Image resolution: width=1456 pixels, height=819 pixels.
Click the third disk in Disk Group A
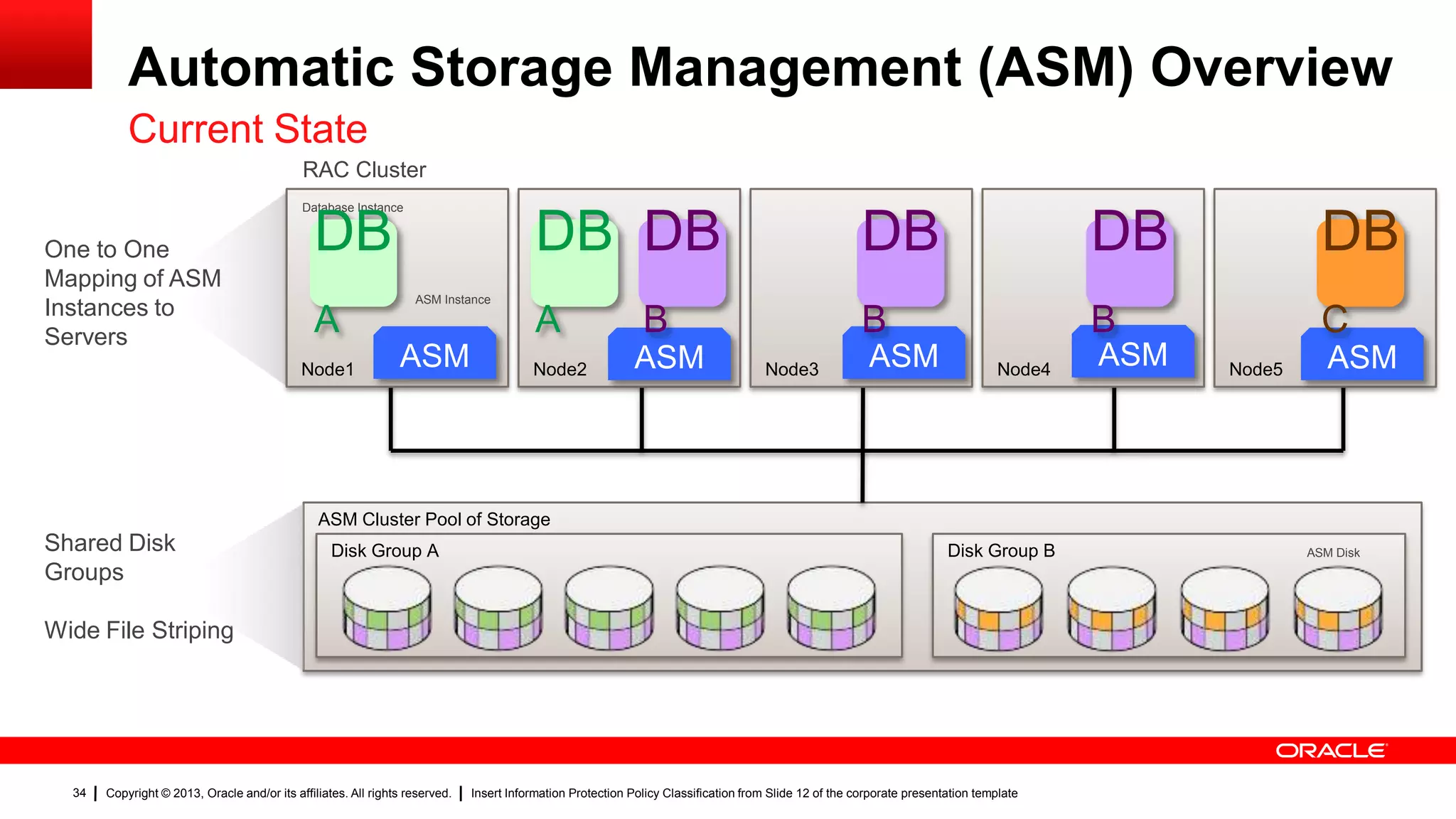[609, 607]
